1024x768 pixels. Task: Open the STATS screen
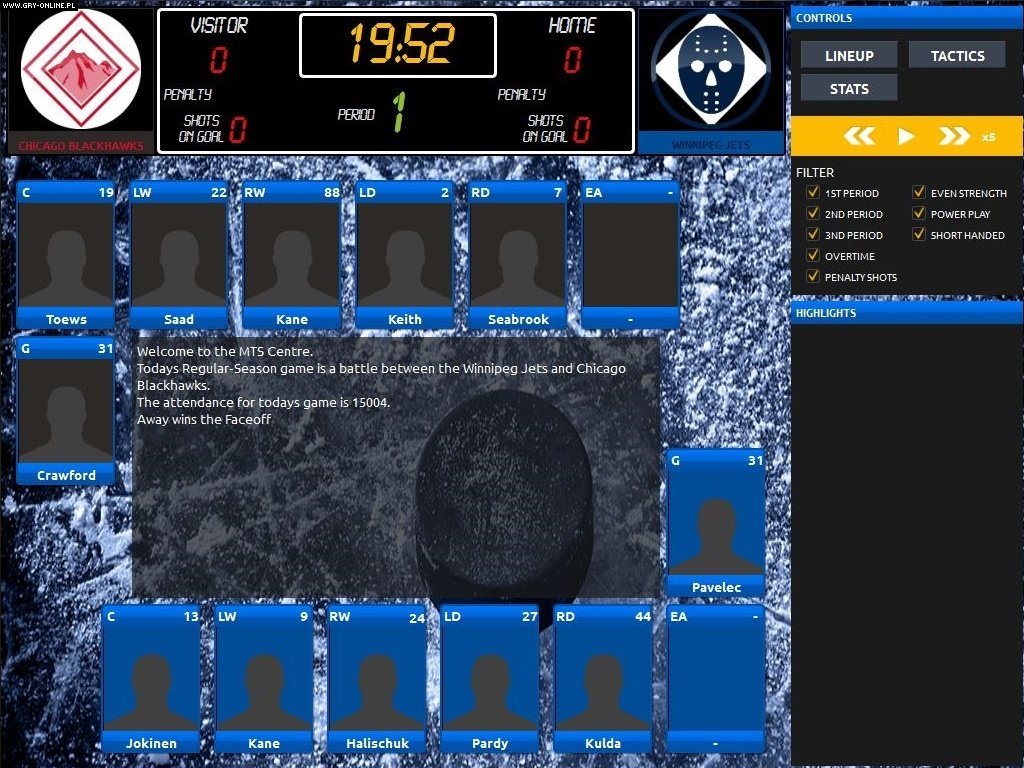click(x=848, y=87)
